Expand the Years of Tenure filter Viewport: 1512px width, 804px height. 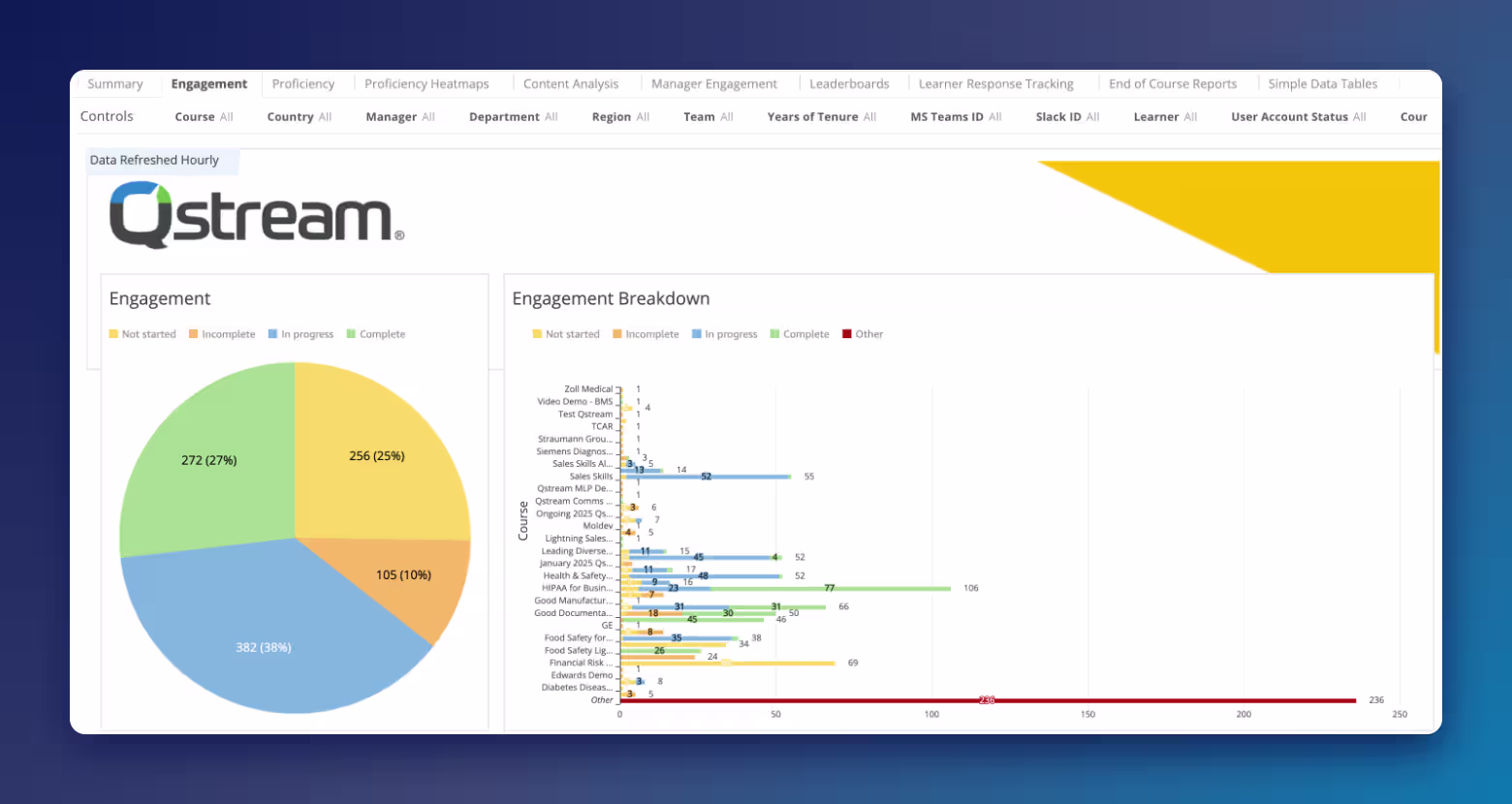point(822,117)
